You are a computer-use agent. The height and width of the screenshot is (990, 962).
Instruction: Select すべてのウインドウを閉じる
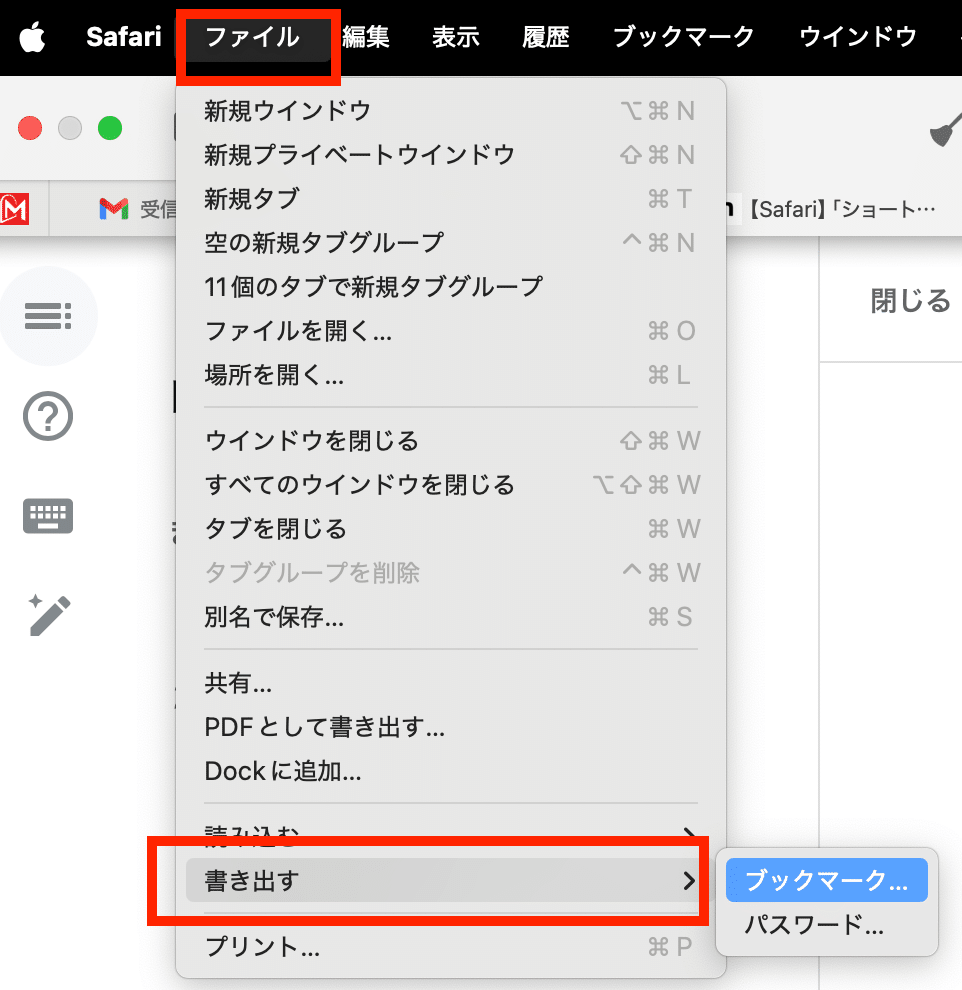coord(450,485)
